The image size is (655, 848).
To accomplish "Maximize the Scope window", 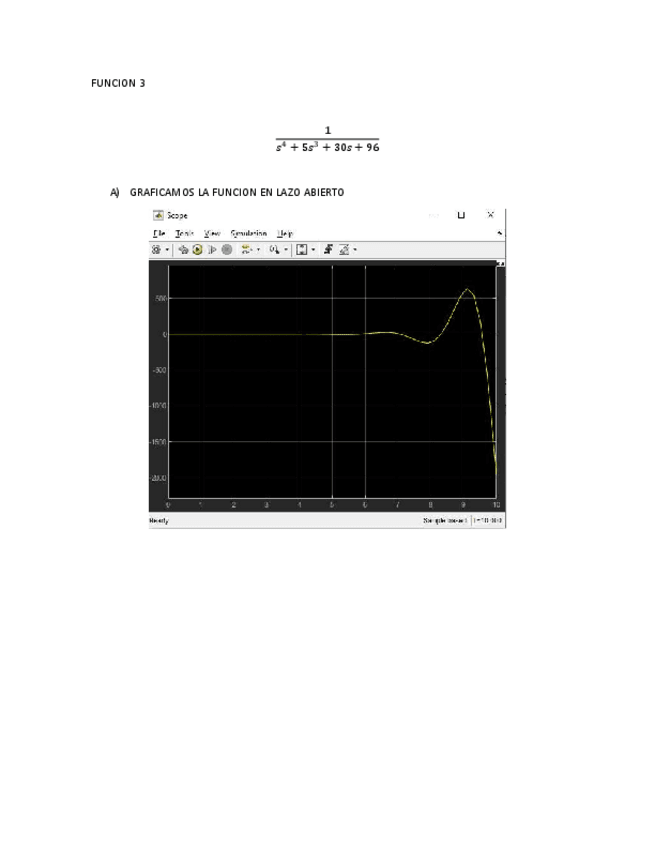I will coord(461,215).
